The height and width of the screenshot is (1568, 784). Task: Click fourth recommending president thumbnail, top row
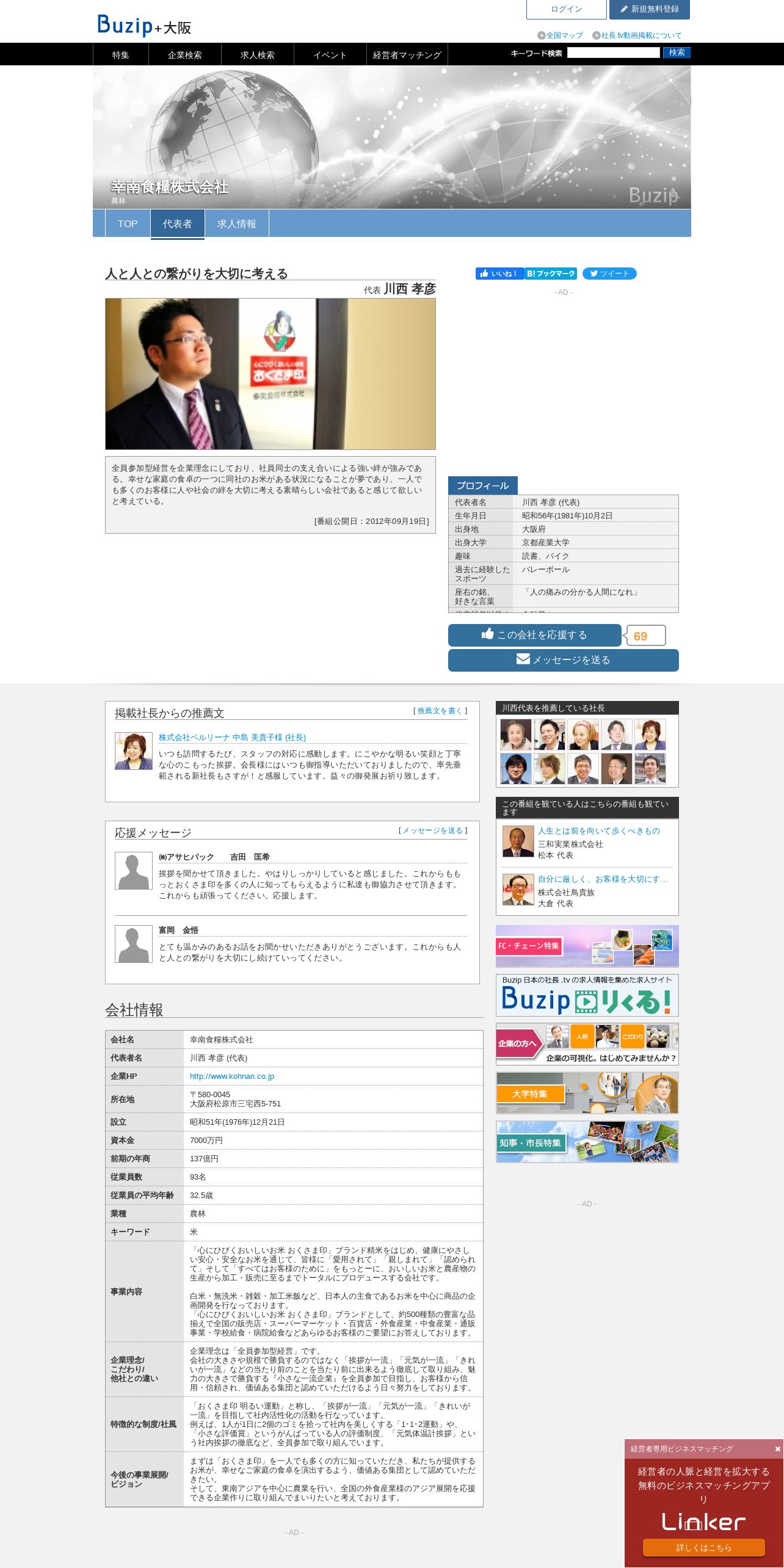(x=616, y=734)
